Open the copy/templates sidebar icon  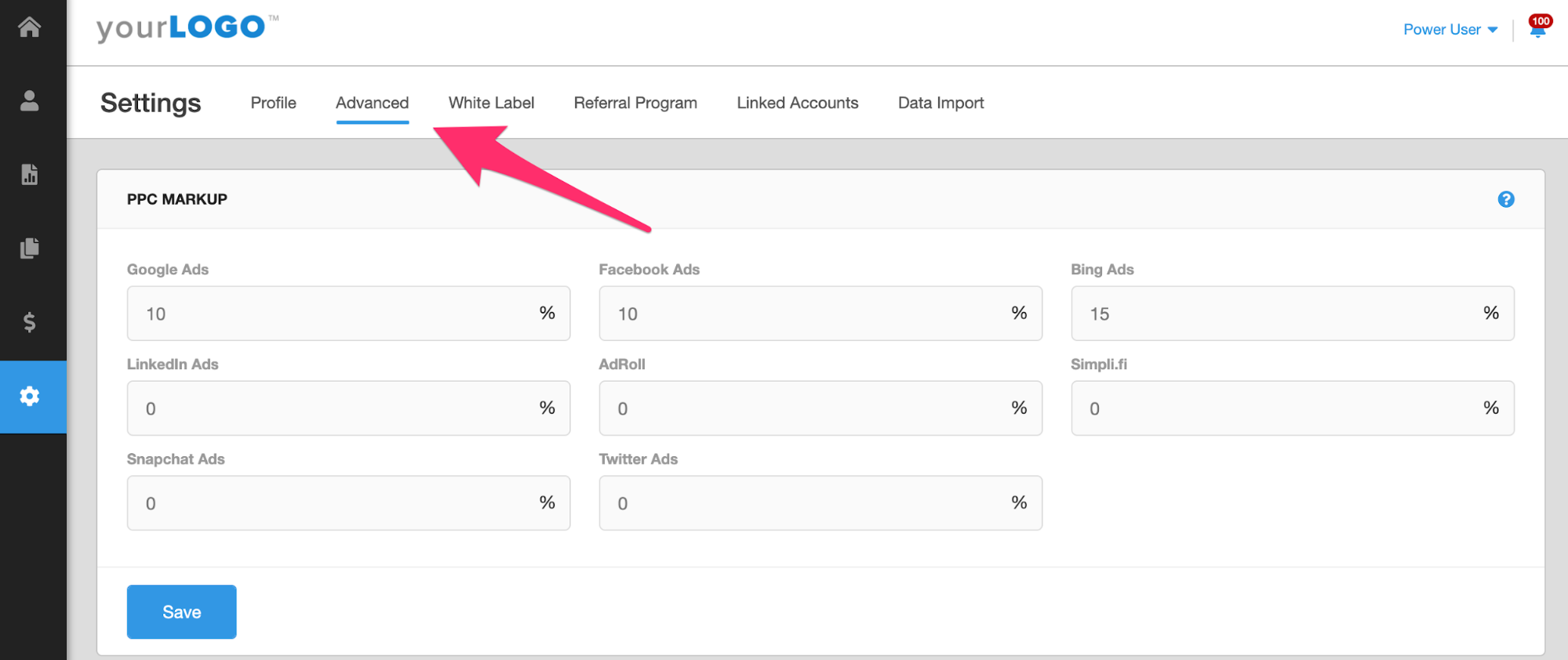click(30, 248)
